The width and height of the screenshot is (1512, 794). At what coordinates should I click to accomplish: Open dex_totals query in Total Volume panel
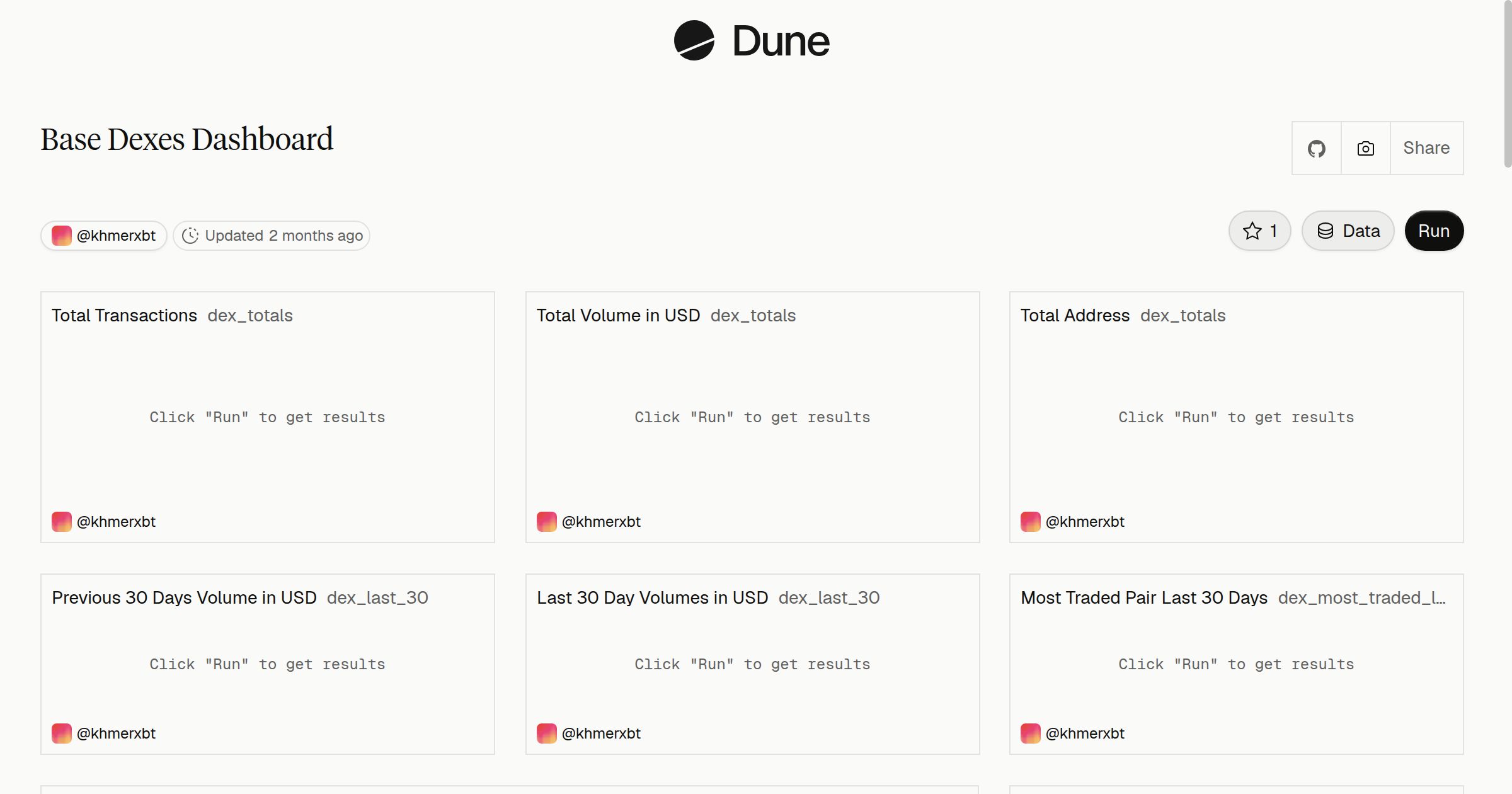[x=753, y=315]
